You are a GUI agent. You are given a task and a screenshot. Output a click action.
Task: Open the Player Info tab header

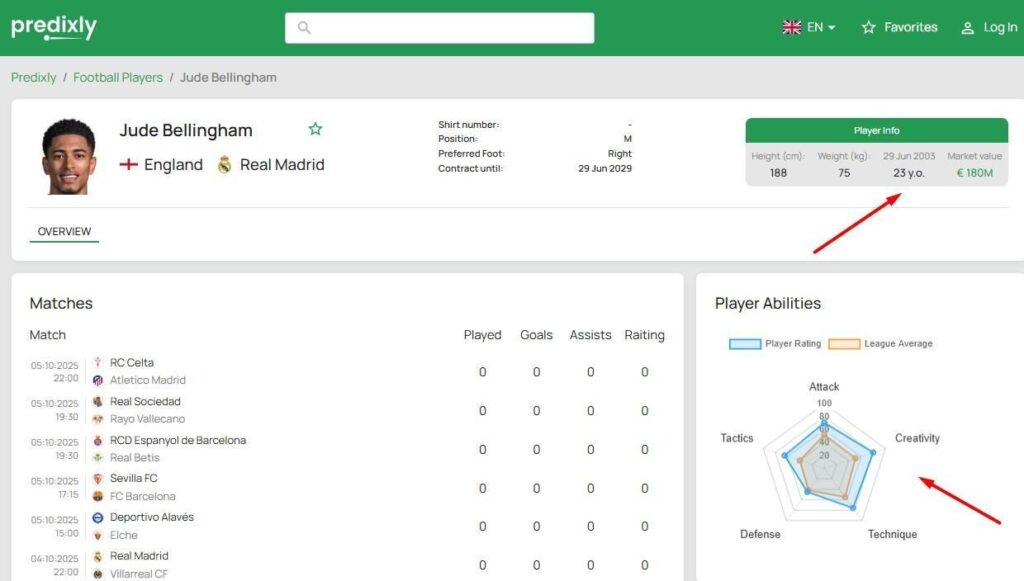click(876, 131)
